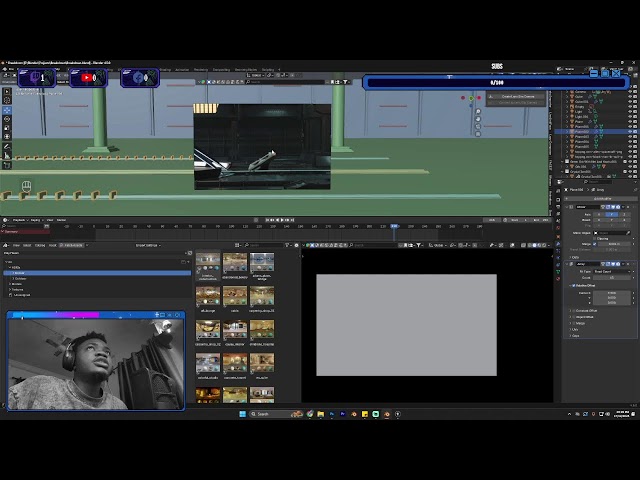The image size is (640, 480).
Task: Switch perspective/orthographic gizmo in viewport
Action: (x=478, y=134)
